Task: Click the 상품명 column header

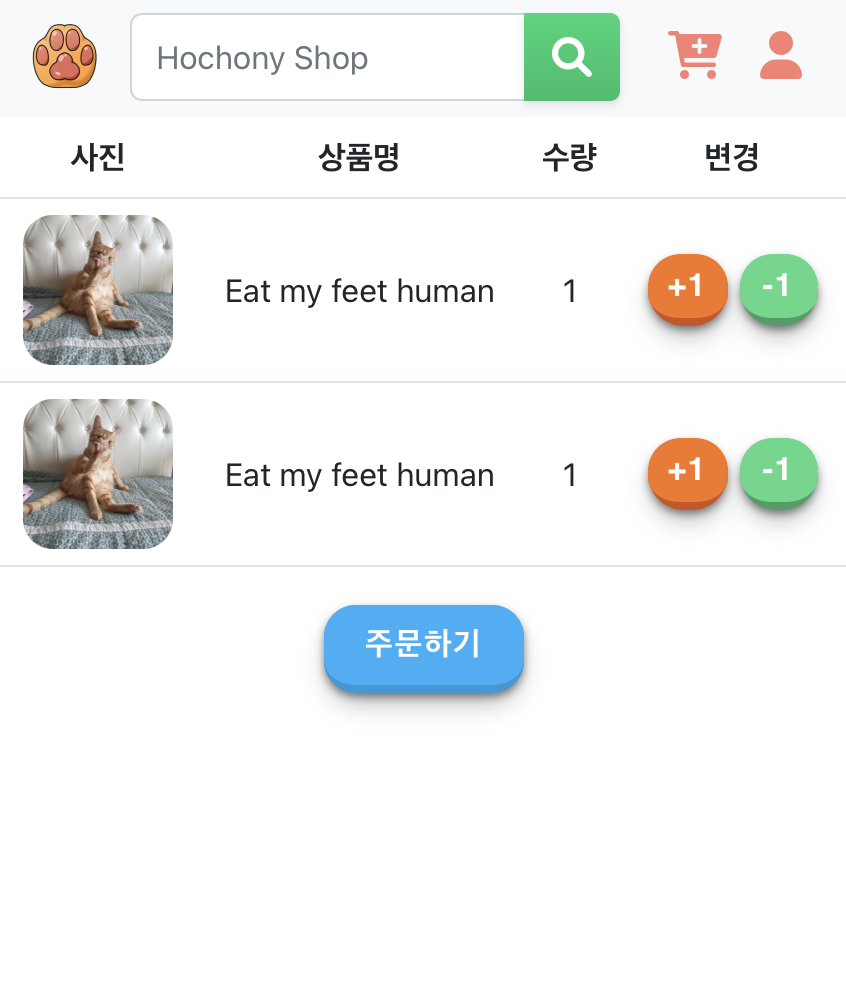Action: (x=359, y=157)
